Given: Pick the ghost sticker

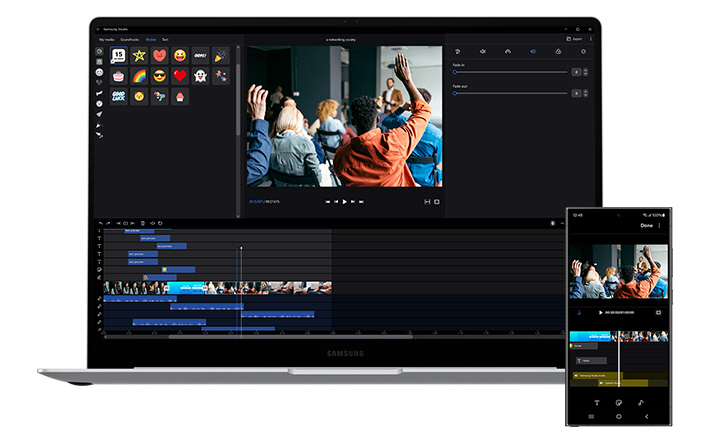Looking at the screenshot, I should [200, 76].
